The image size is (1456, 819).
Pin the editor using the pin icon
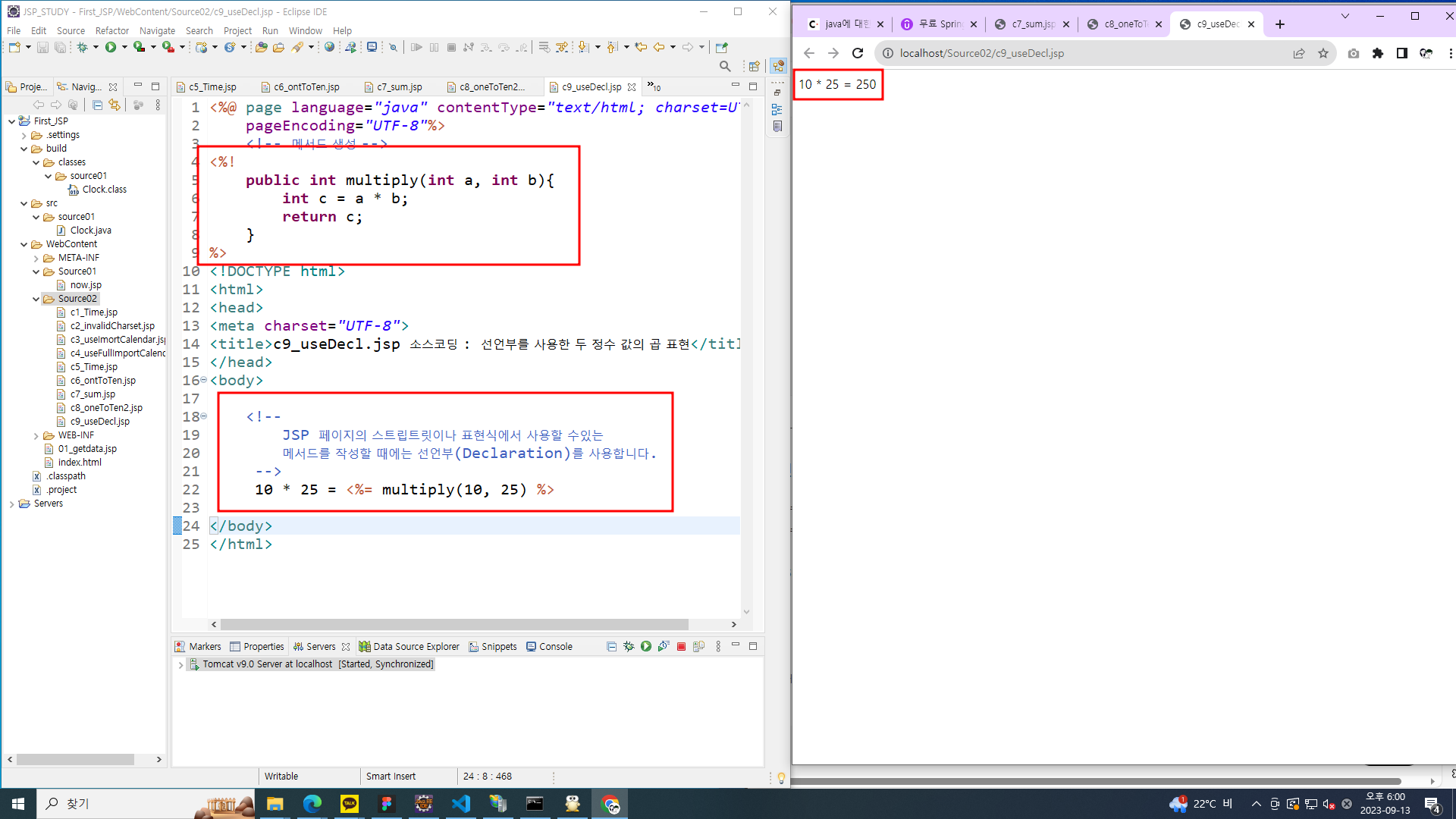click(721, 47)
